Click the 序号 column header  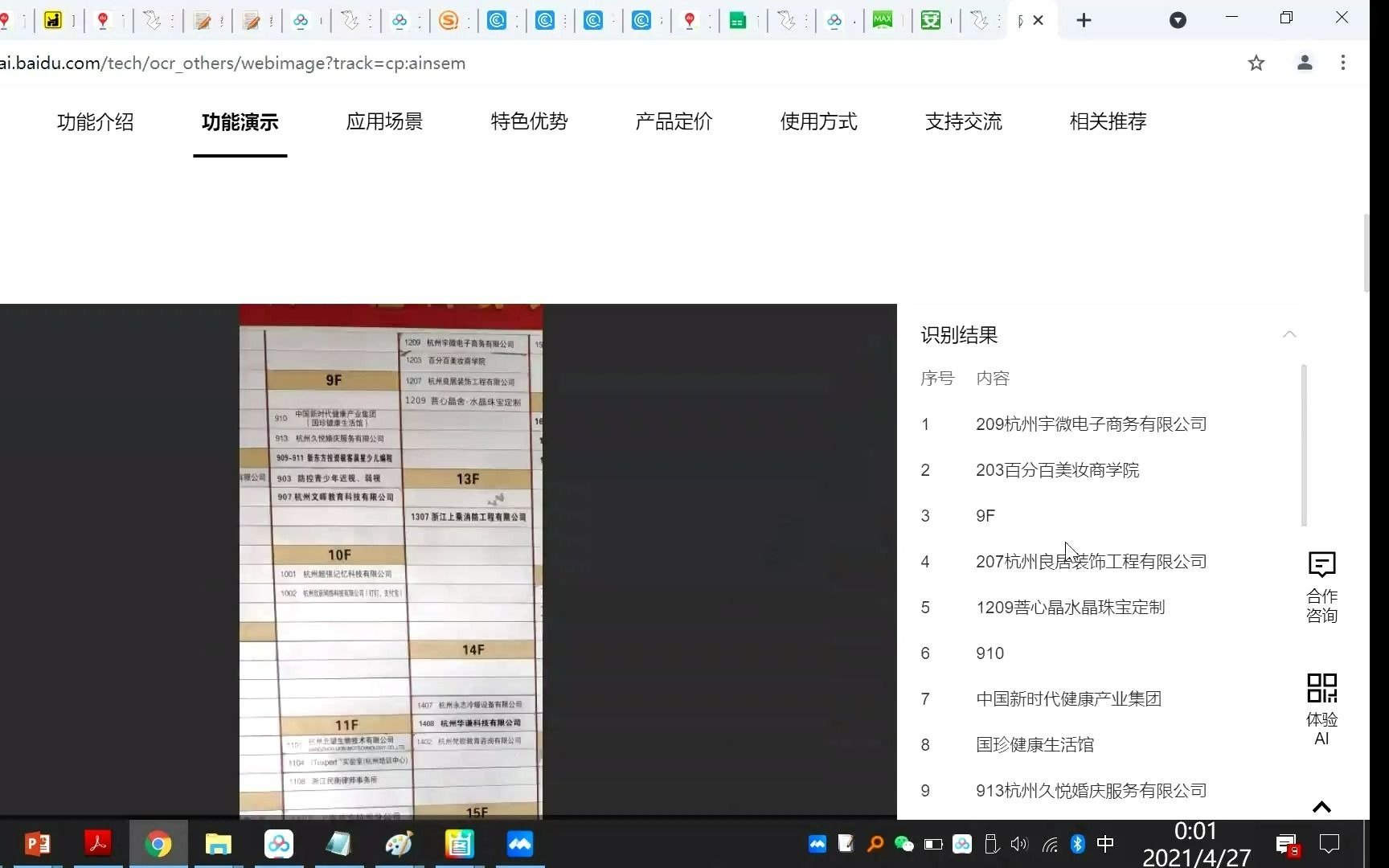(x=936, y=379)
